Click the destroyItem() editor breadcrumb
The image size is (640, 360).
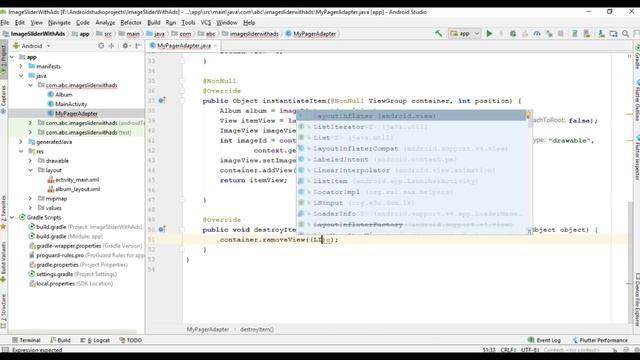click(257, 329)
